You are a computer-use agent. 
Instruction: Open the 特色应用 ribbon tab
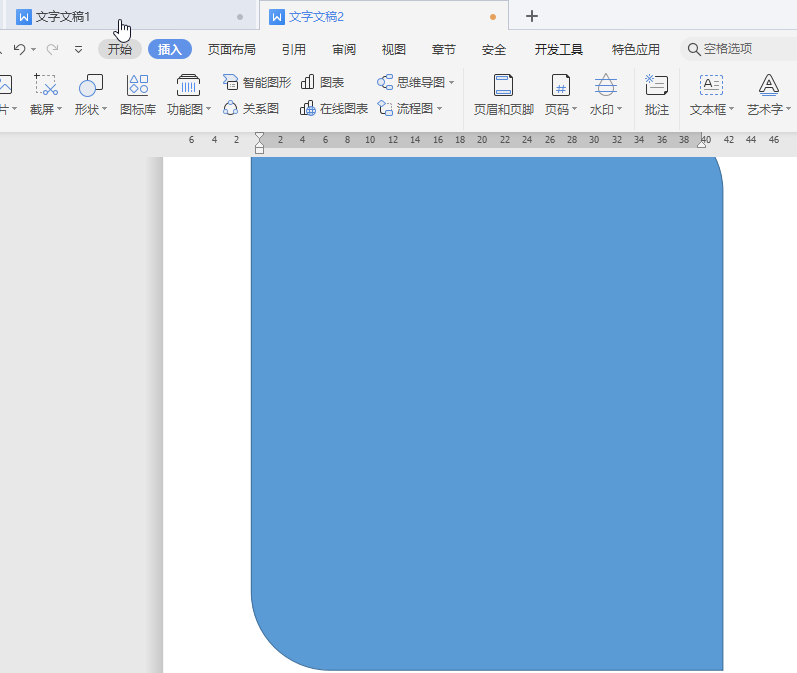(636, 49)
